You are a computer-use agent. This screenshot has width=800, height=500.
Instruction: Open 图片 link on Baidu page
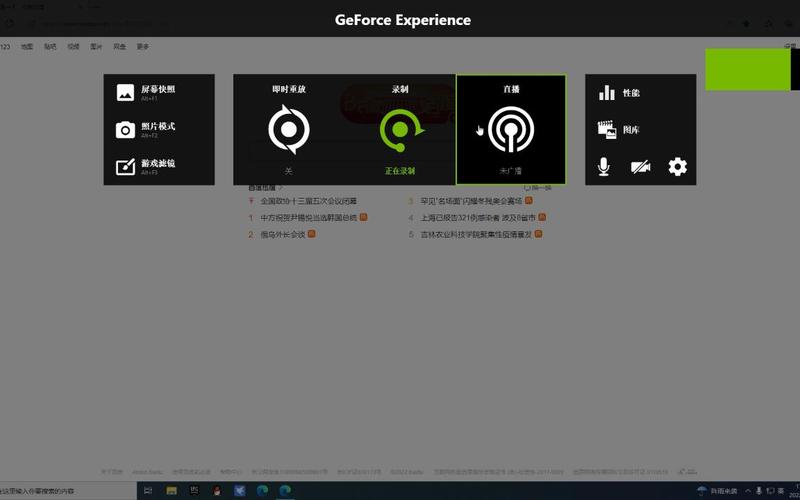[96, 46]
